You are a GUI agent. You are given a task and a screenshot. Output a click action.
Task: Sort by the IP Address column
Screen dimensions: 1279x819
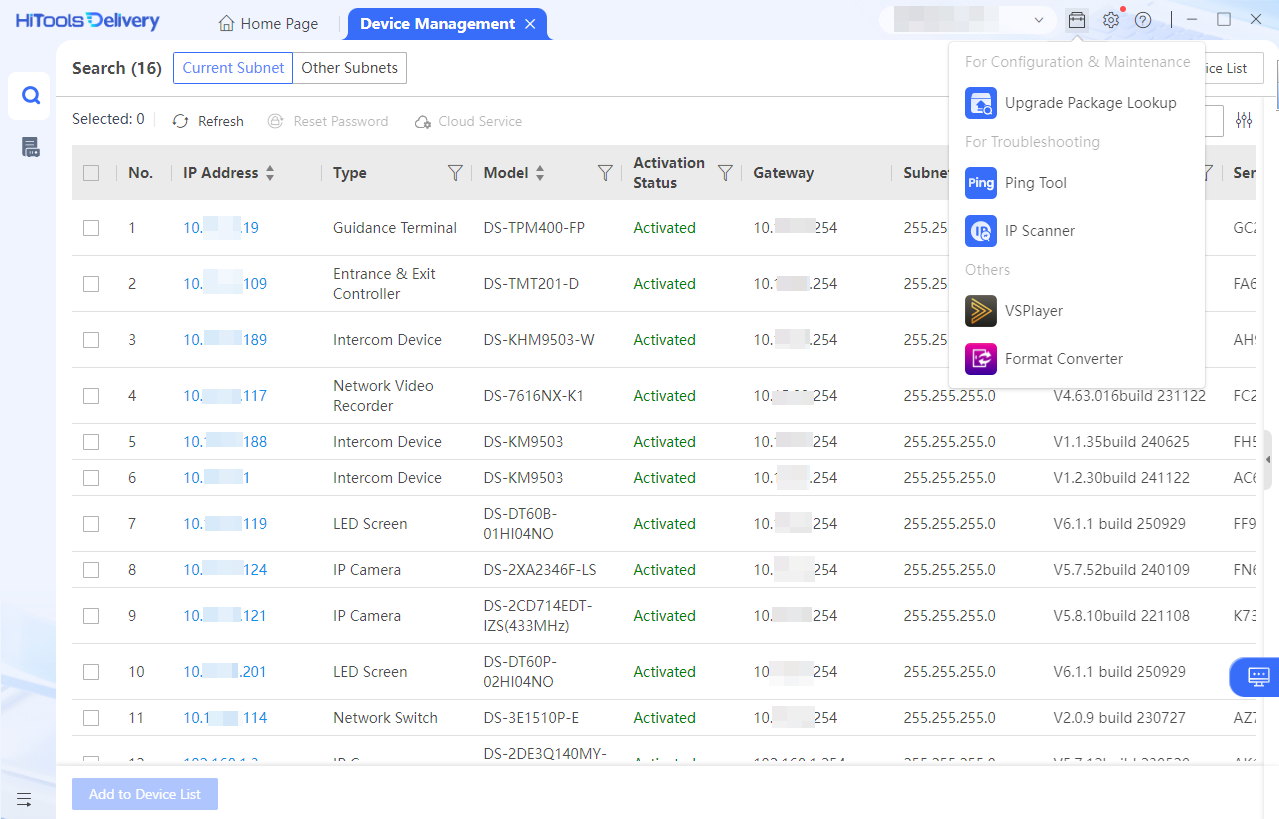270,173
